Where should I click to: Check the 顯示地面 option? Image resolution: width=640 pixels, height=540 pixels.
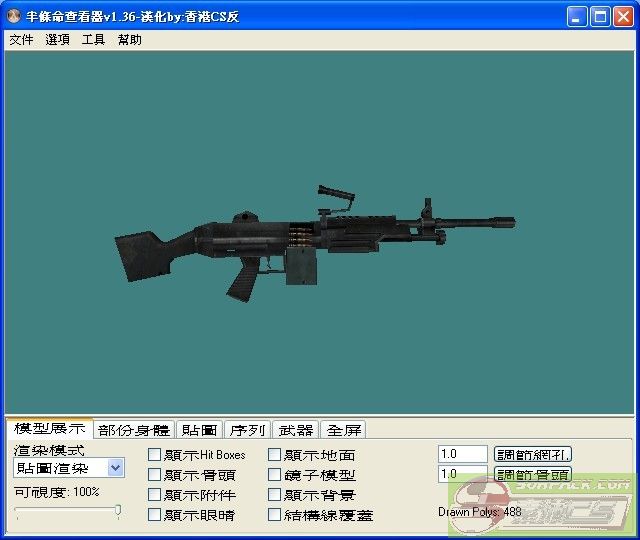point(275,455)
